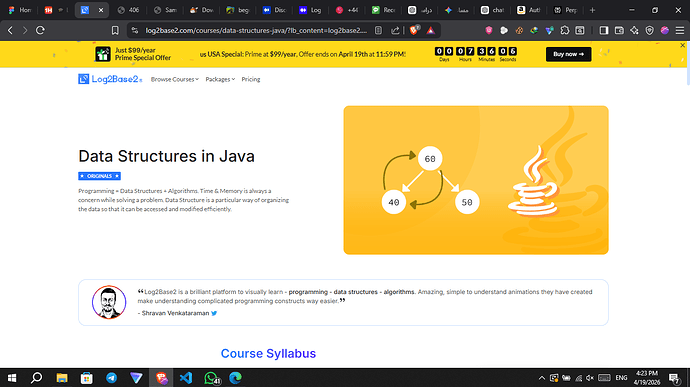Open Telegram from the taskbar
This screenshot has height=387, width=690.
click(111, 378)
